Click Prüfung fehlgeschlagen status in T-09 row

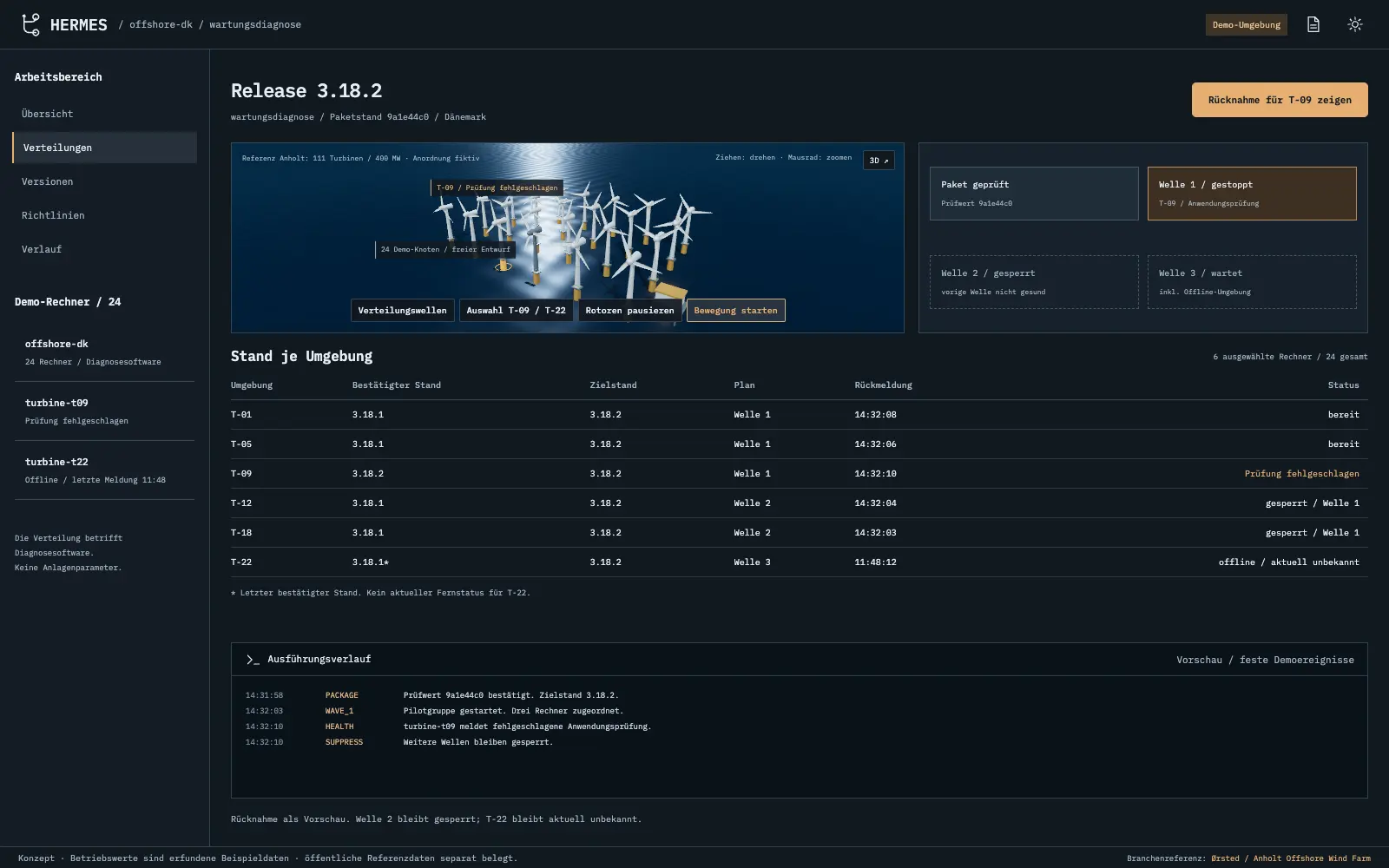[x=1301, y=474]
